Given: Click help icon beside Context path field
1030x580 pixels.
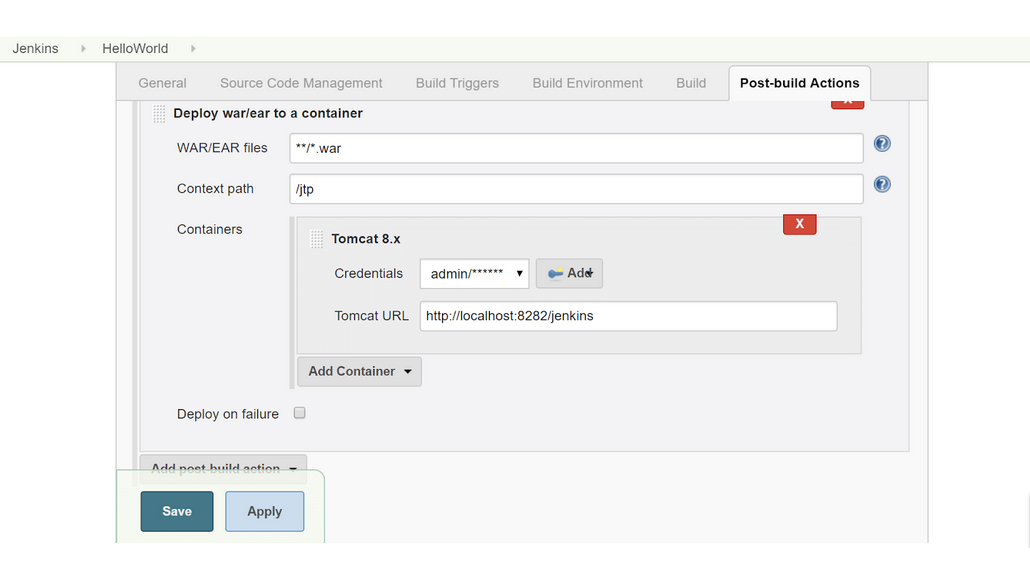Looking at the screenshot, I should coord(882,185).
